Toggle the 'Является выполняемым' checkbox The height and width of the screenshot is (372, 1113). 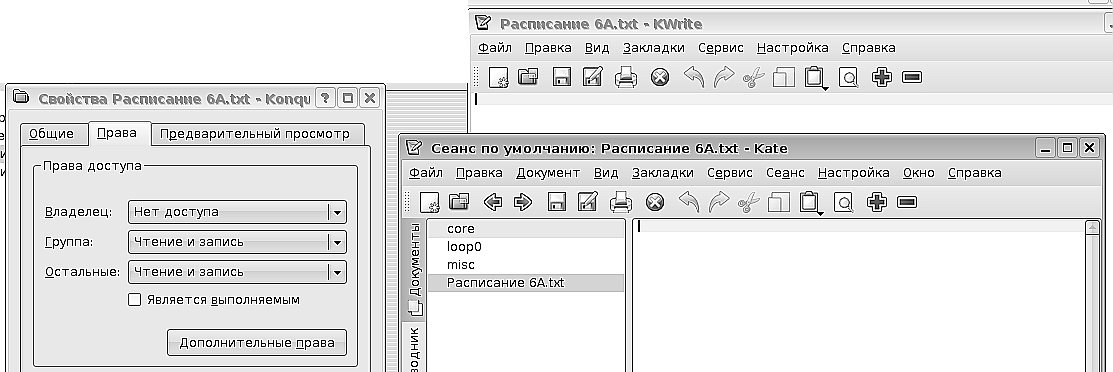click(134, 300)
